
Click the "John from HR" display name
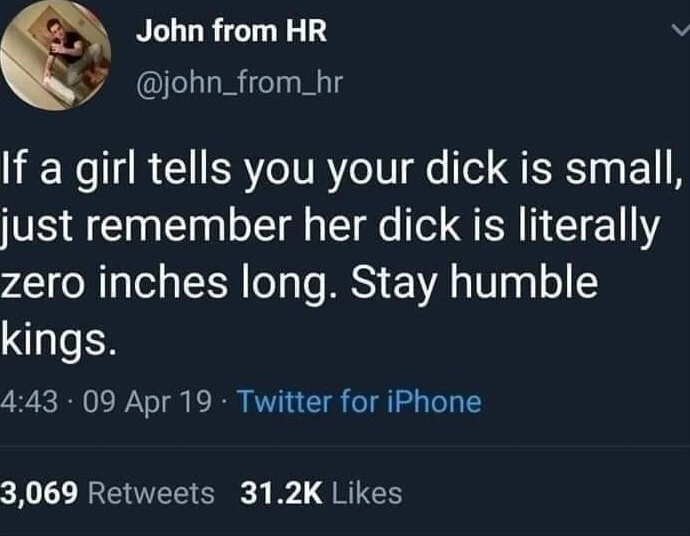231,31
